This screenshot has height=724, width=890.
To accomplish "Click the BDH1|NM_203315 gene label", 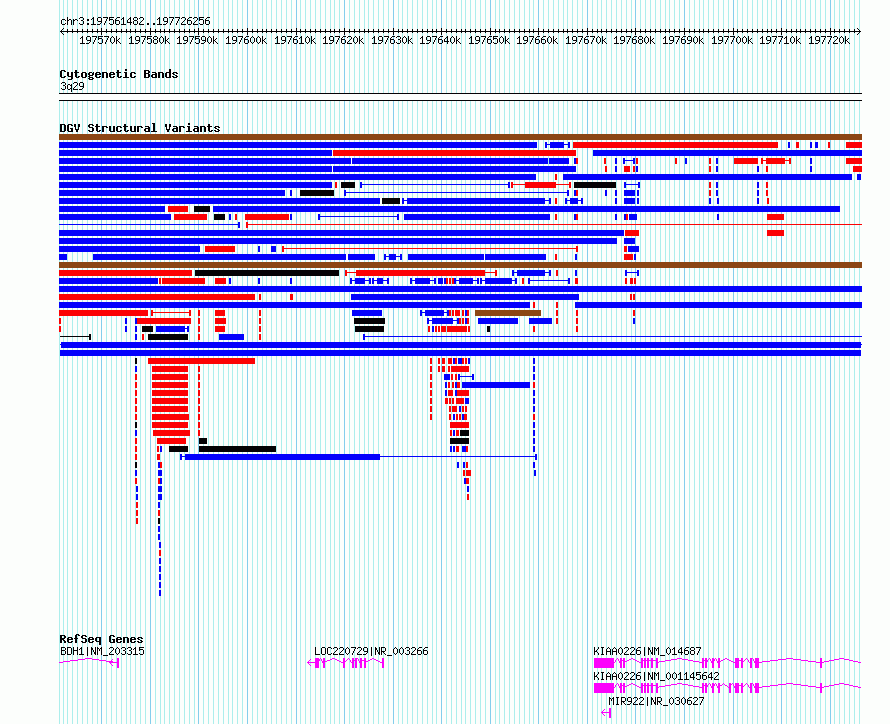I will [x=102, y=651].
